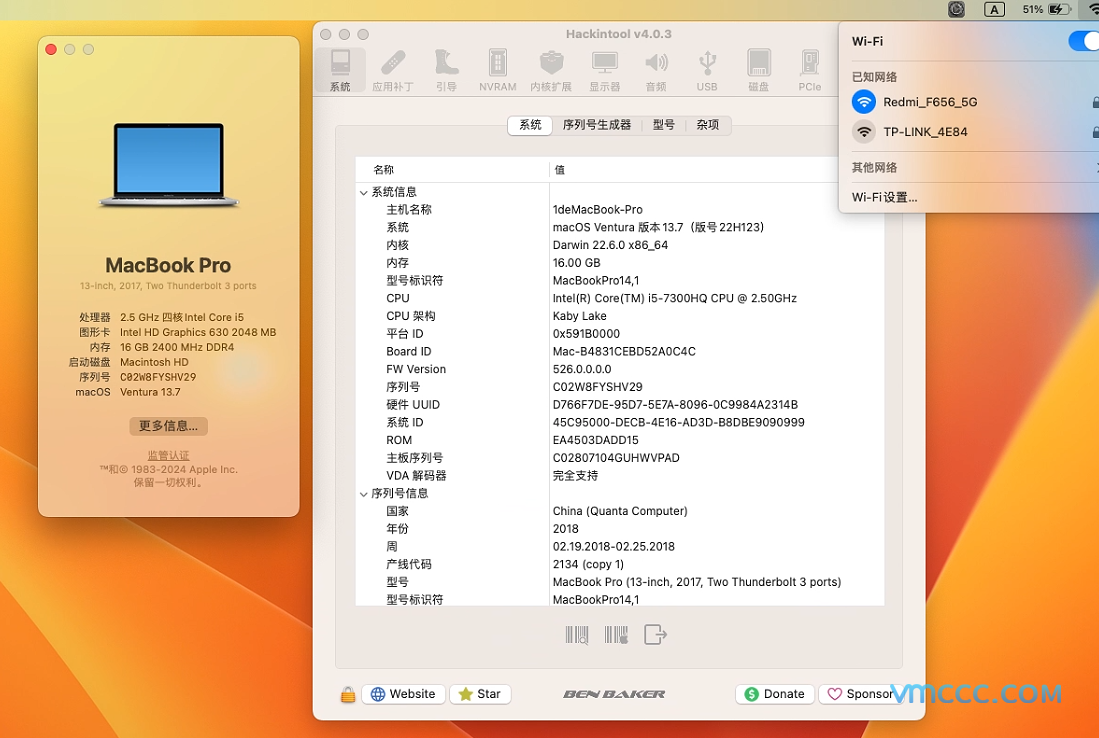Screen dimensions: 1099x738
Task: Click the connected Wi-Fi icon for Redmi_F656_5G
Action: (864, 102)
